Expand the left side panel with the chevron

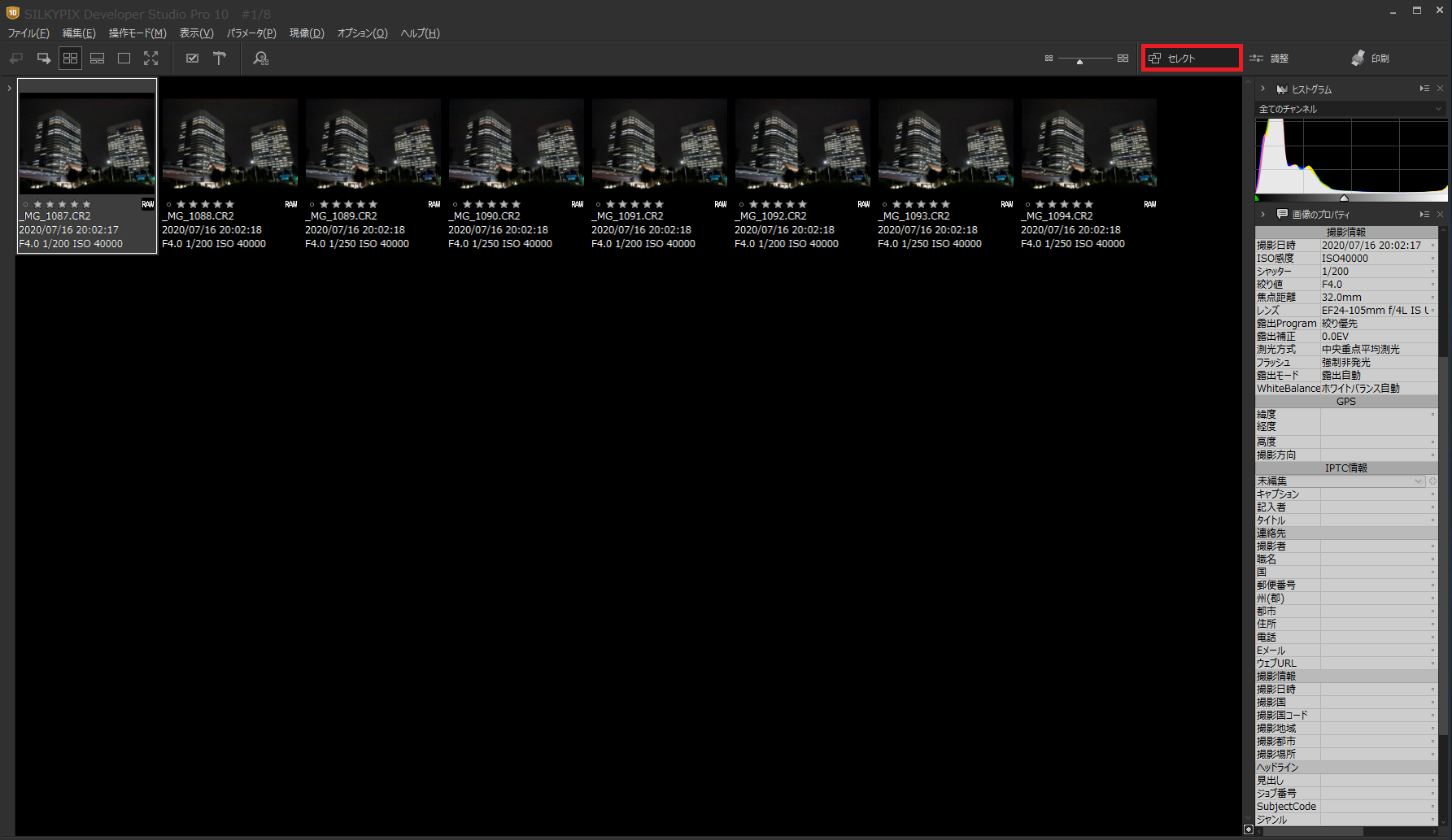(9, 88)
